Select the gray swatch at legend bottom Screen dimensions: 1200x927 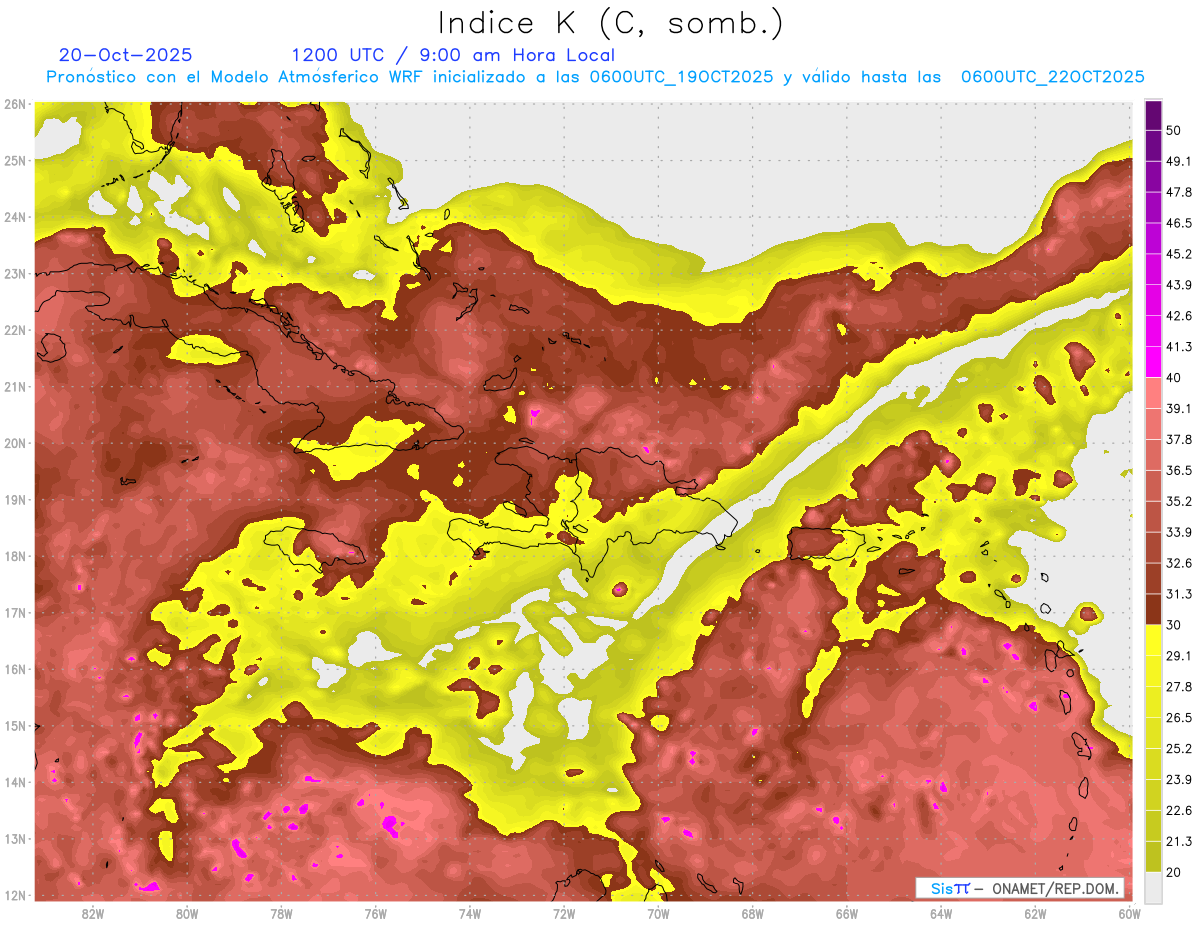[x=1153, y=888]
